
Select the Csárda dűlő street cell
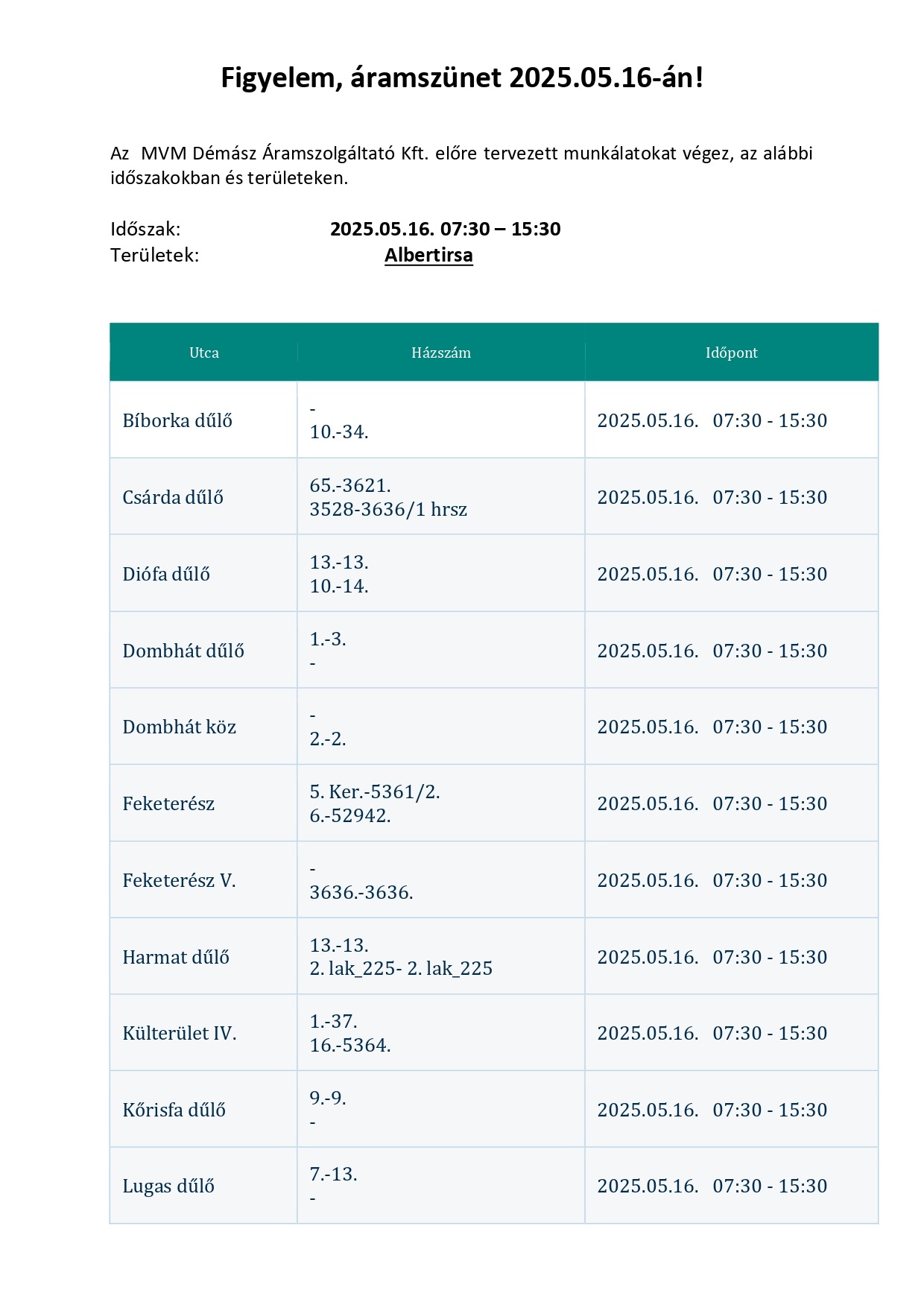pyautogui.click(x=203, y=497)
